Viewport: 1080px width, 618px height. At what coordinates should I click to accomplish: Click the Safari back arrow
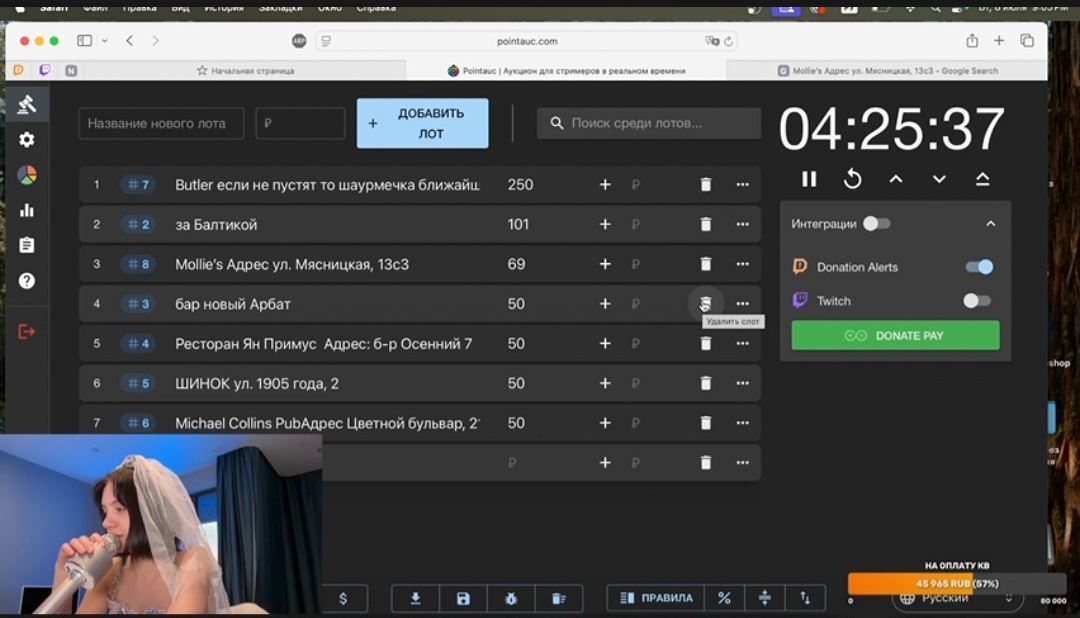pyautogui.click(x=129, y=41)
